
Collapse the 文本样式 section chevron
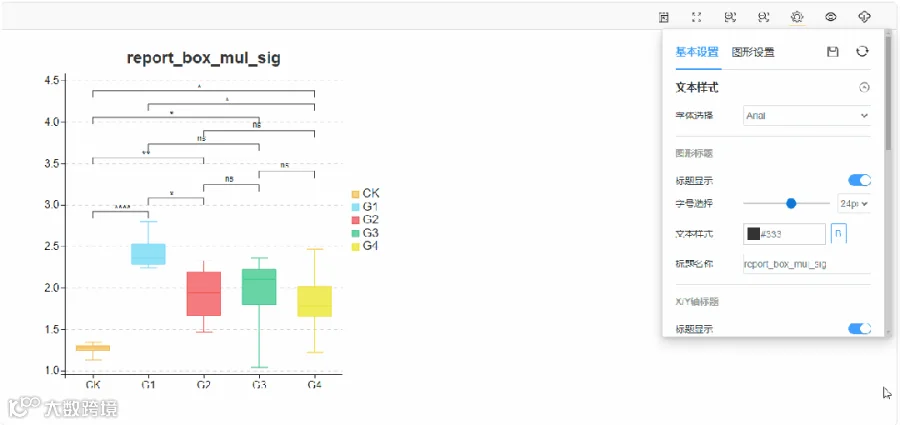[864, 88]
